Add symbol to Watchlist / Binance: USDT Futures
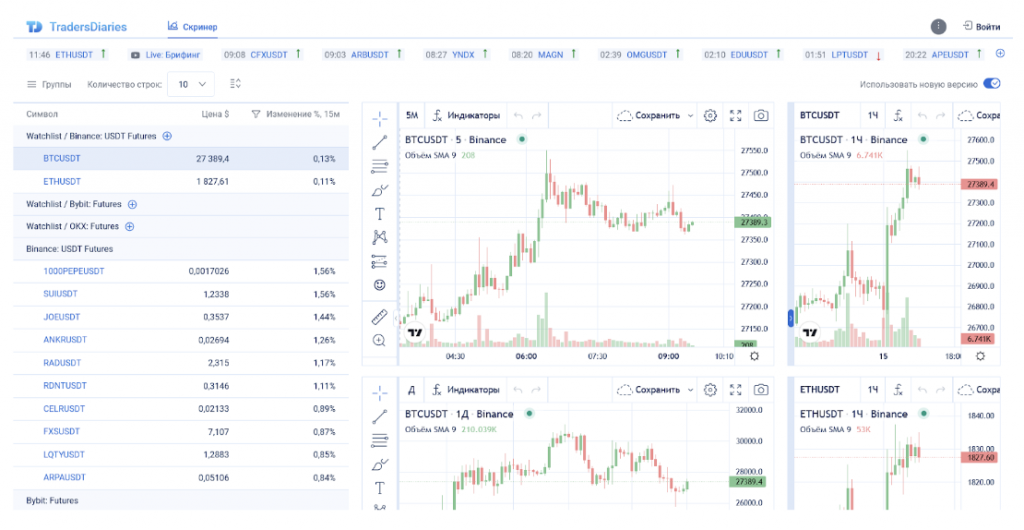 pyautogui.click(x=167, y=136)
